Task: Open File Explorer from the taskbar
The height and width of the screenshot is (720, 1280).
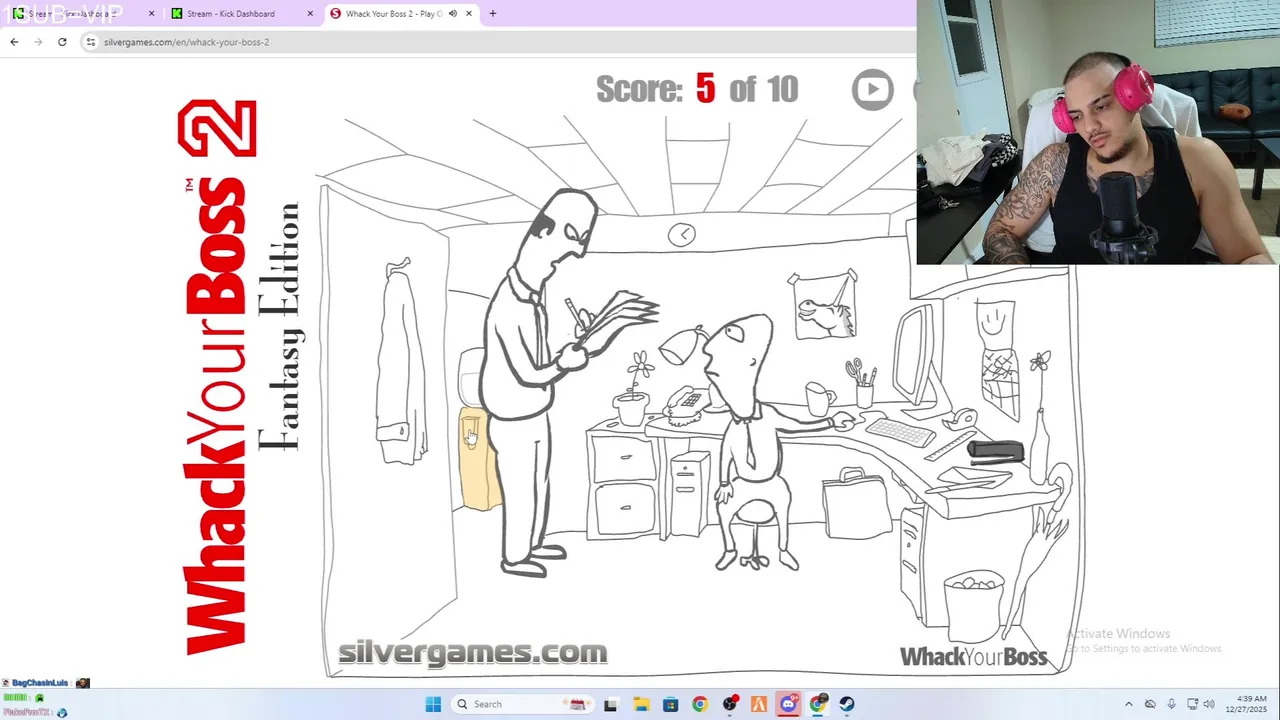Action: click(x=640, y=704)
